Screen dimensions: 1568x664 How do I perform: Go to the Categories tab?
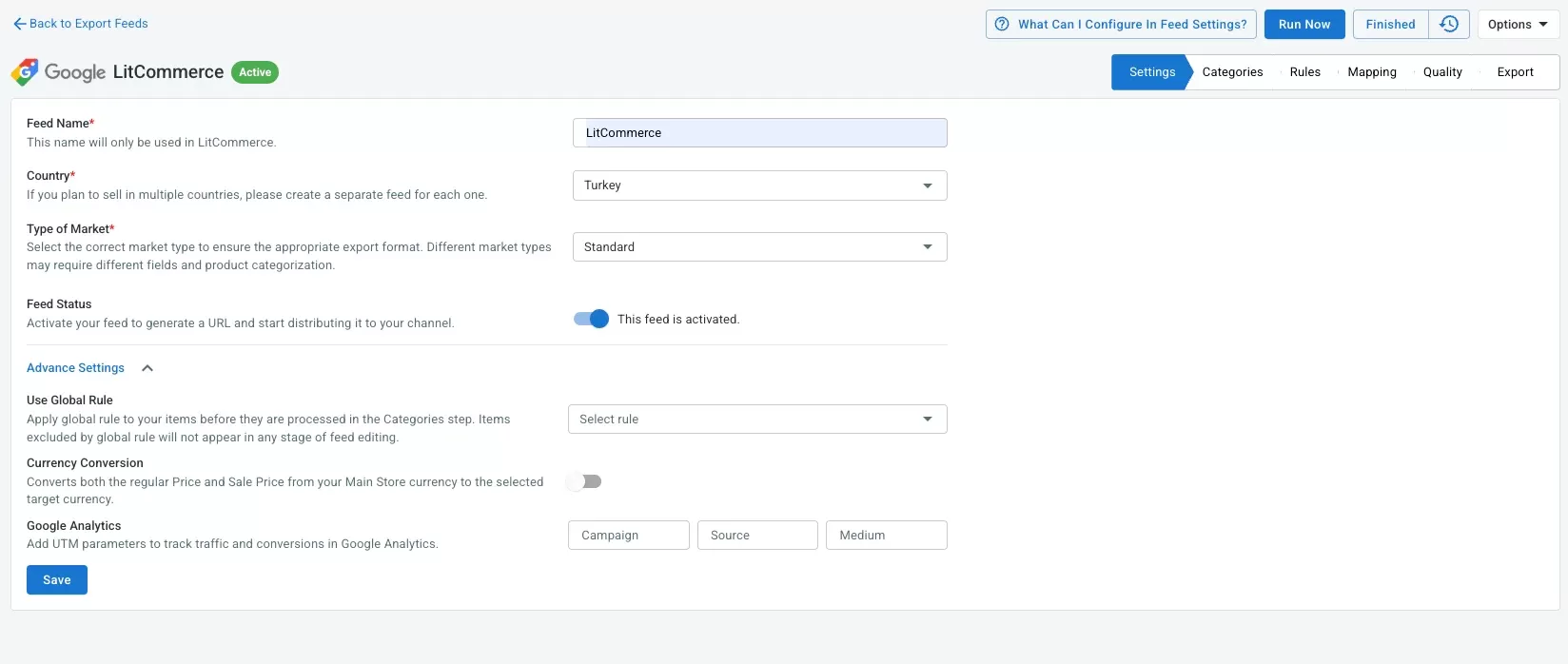[1232, 72]
